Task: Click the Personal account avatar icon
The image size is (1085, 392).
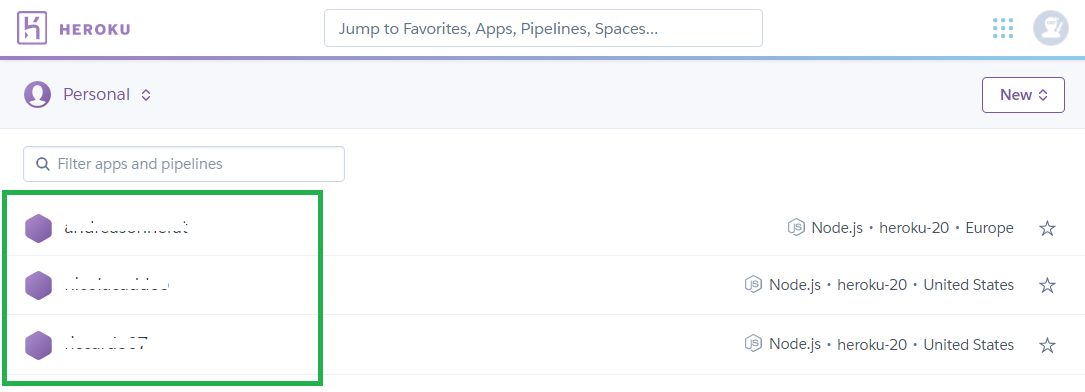Action: 37,94
